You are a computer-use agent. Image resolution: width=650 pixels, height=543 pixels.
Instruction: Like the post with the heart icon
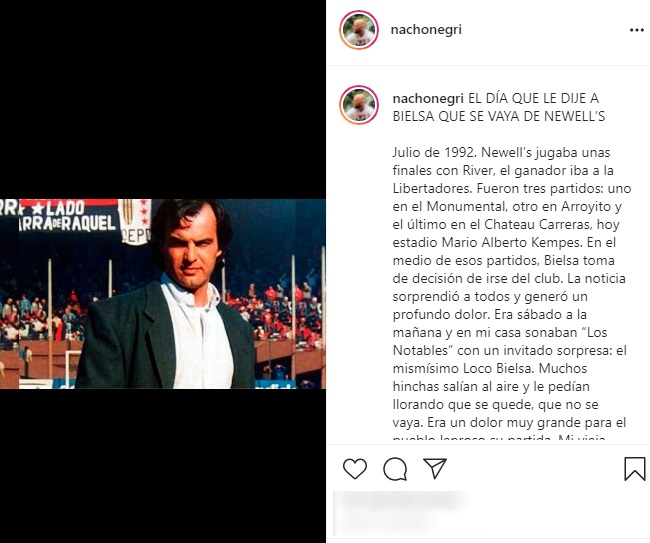click(x=355, y=469)
